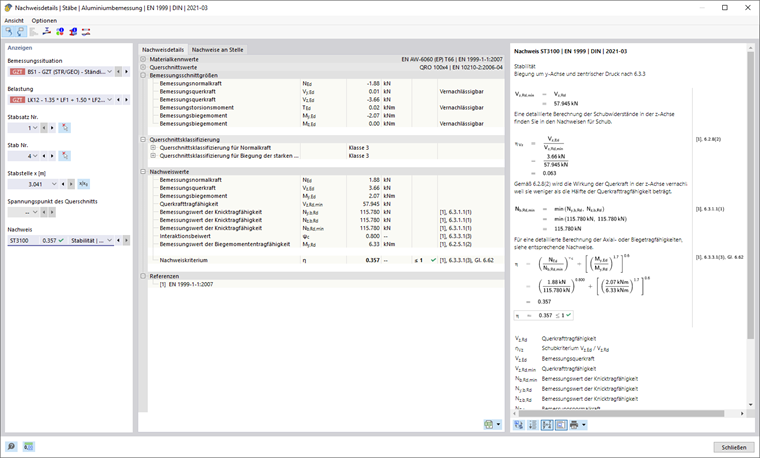Click previous arrow beside Stabstelle x

click(63, 184)
